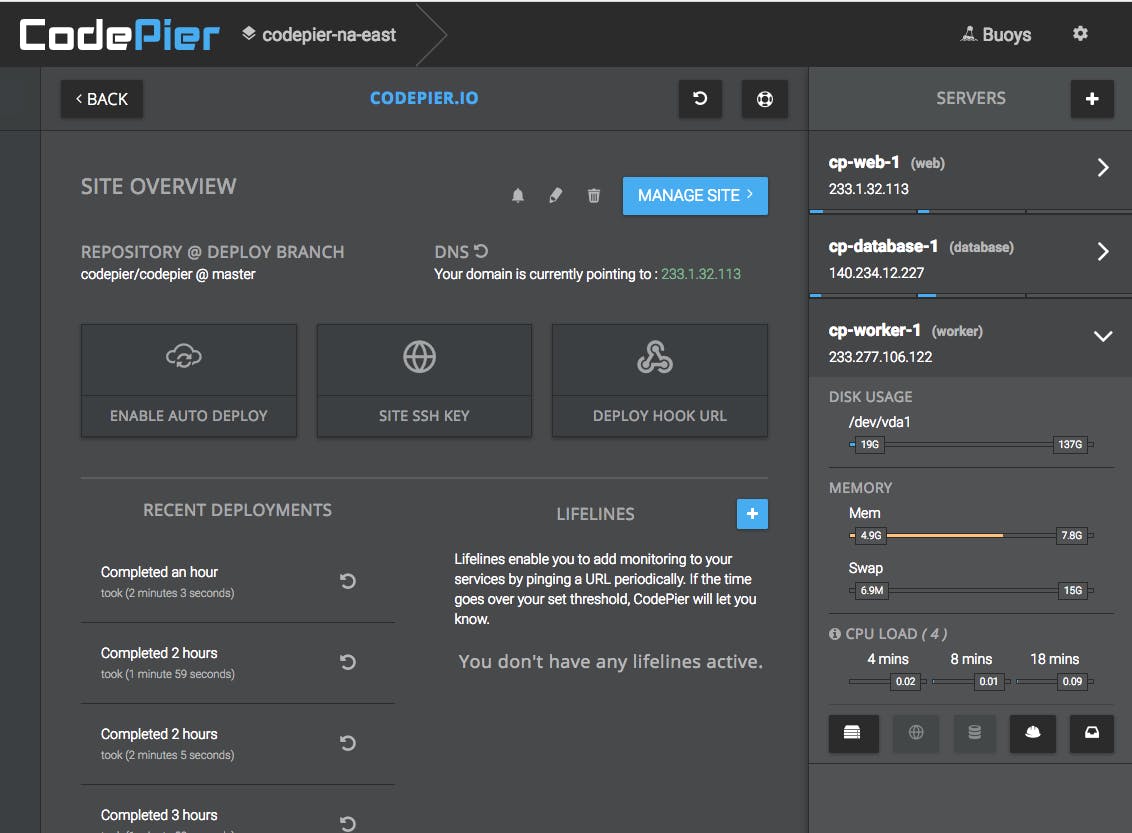Click the LIFELINES heading
The image size is (1132, 833).
pyautogui.click(x=596, y=514)
